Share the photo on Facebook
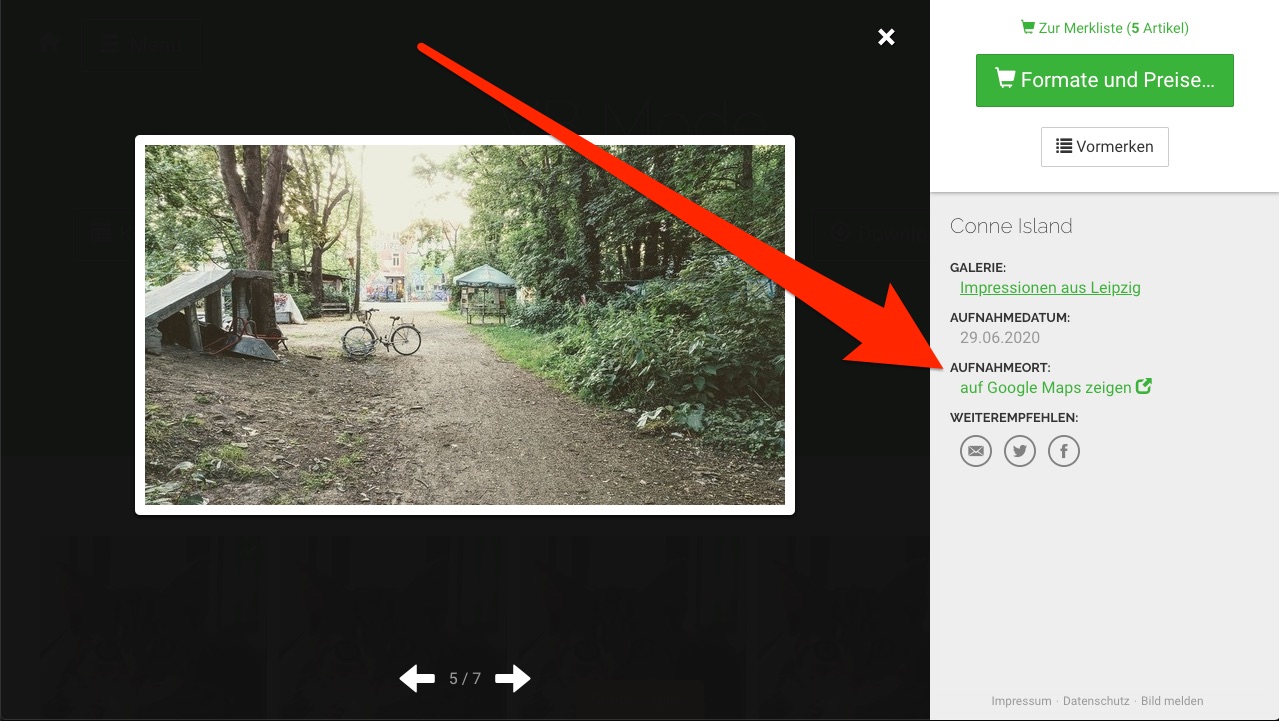This screenshot has height=721, width=1279. [x=1064, y=451]
